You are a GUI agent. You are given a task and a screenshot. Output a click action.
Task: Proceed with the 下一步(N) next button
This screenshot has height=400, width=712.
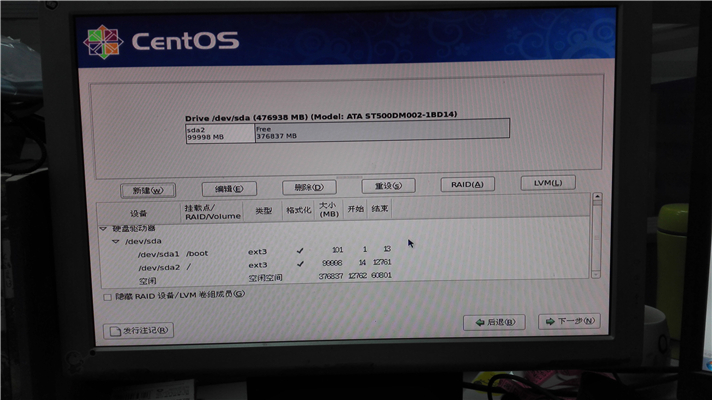coord(569,321)
